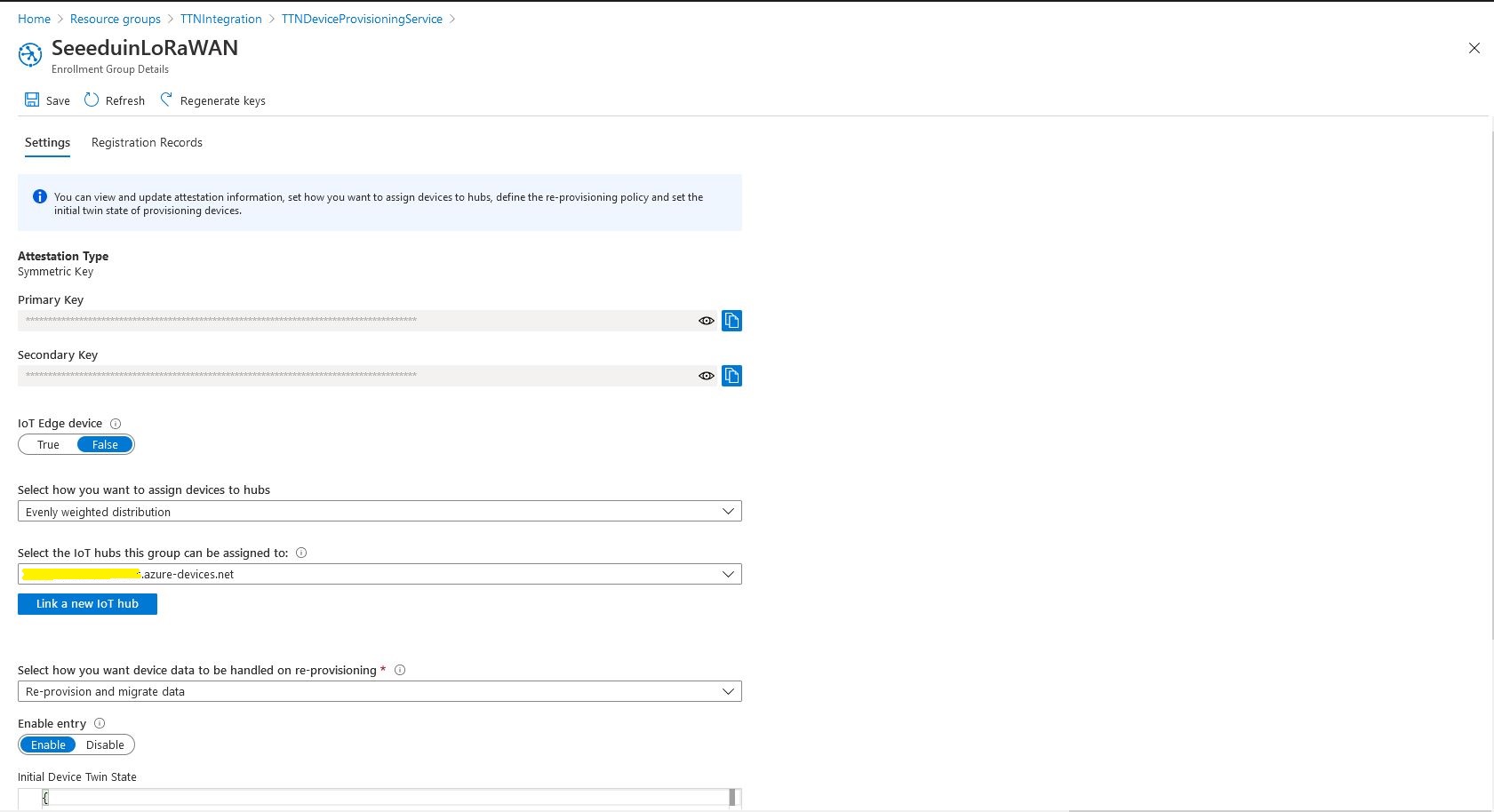Open the re-provisioning data handling dropdown
1494x812 pixels.
(728, 690)
